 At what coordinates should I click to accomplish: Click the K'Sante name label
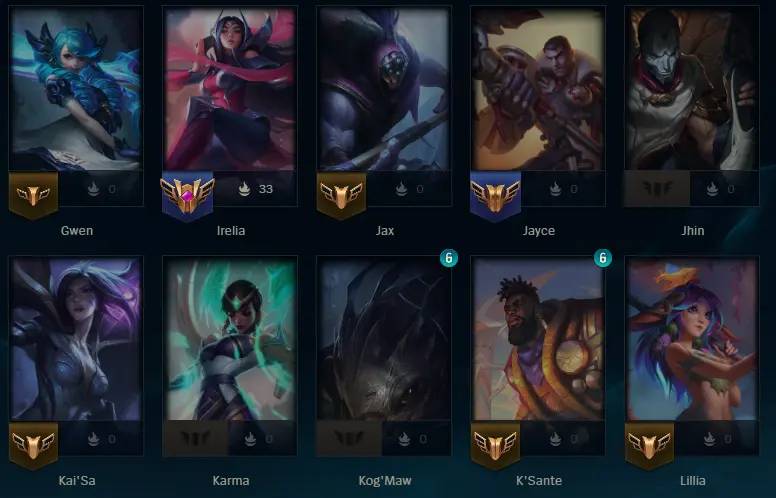538,481
